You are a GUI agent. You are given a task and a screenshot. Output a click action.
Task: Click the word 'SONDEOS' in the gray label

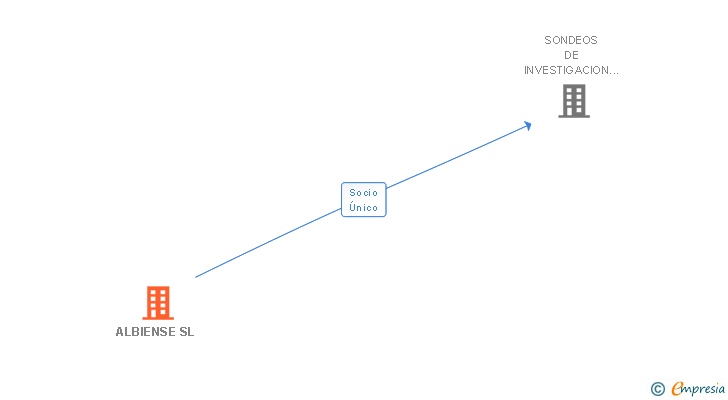(571, 40)
